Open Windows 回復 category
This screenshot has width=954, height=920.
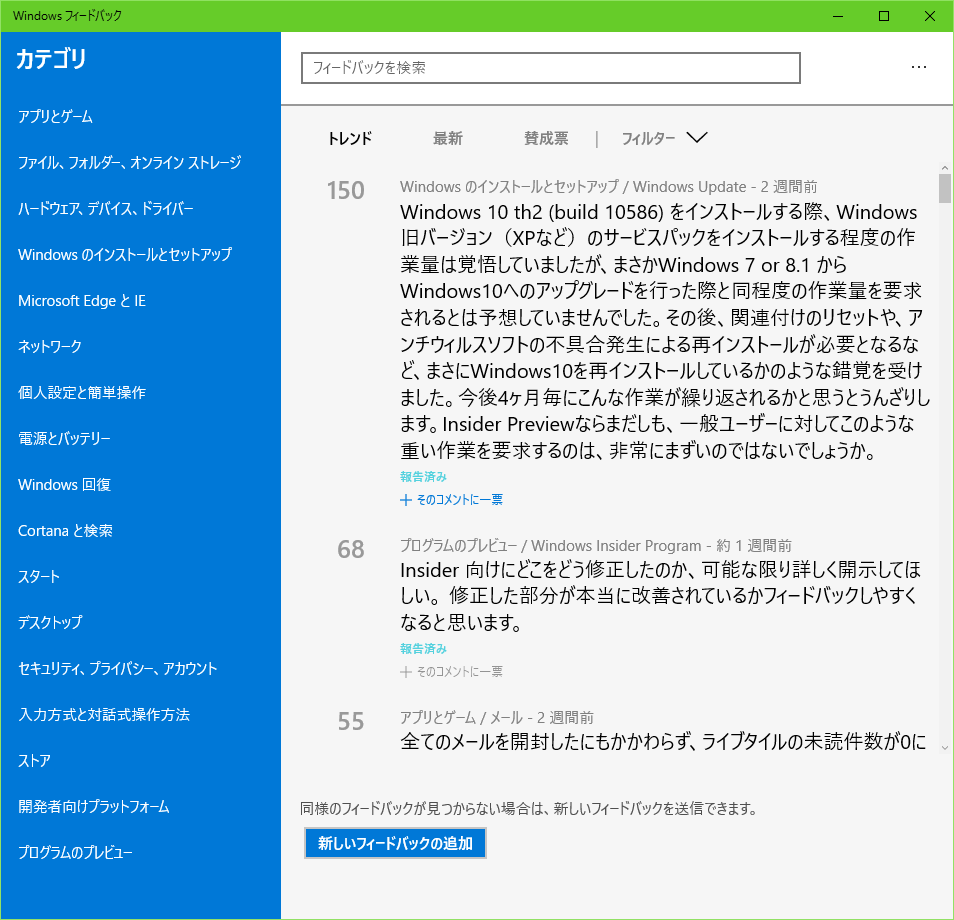click(64, 484)
